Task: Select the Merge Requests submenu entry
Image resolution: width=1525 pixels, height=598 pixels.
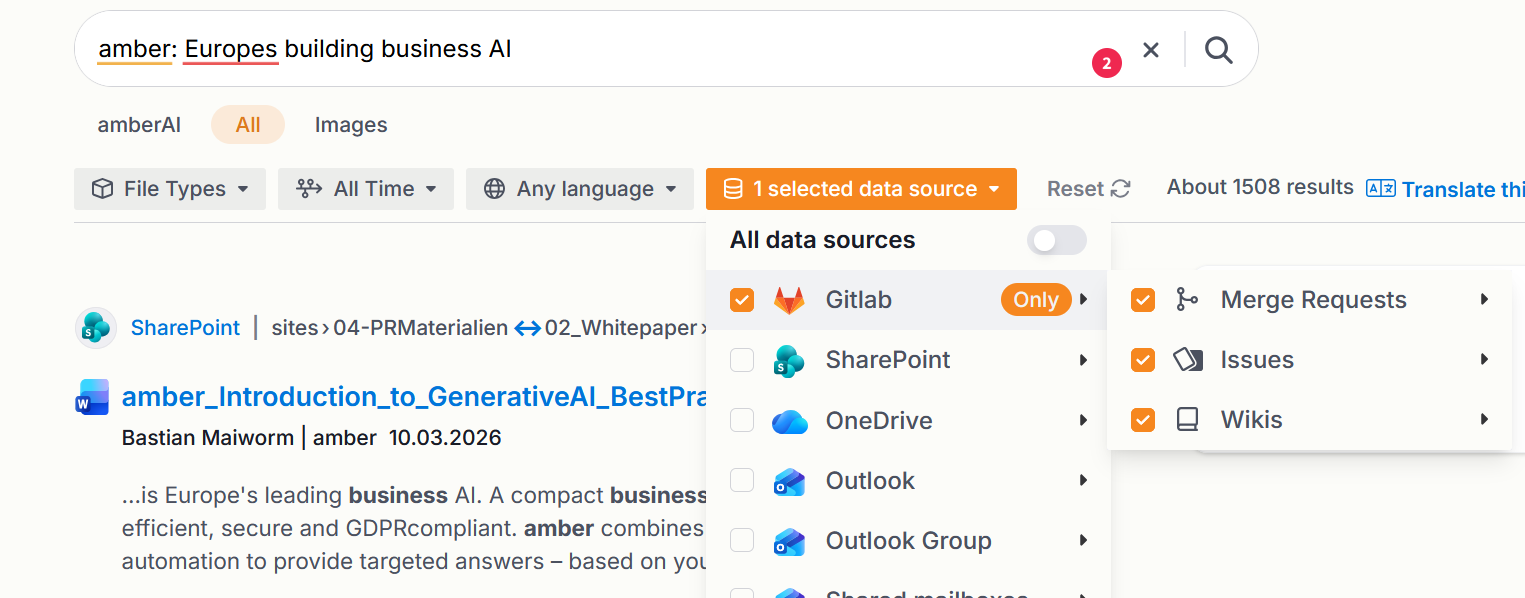Action: coord(1314,300)
